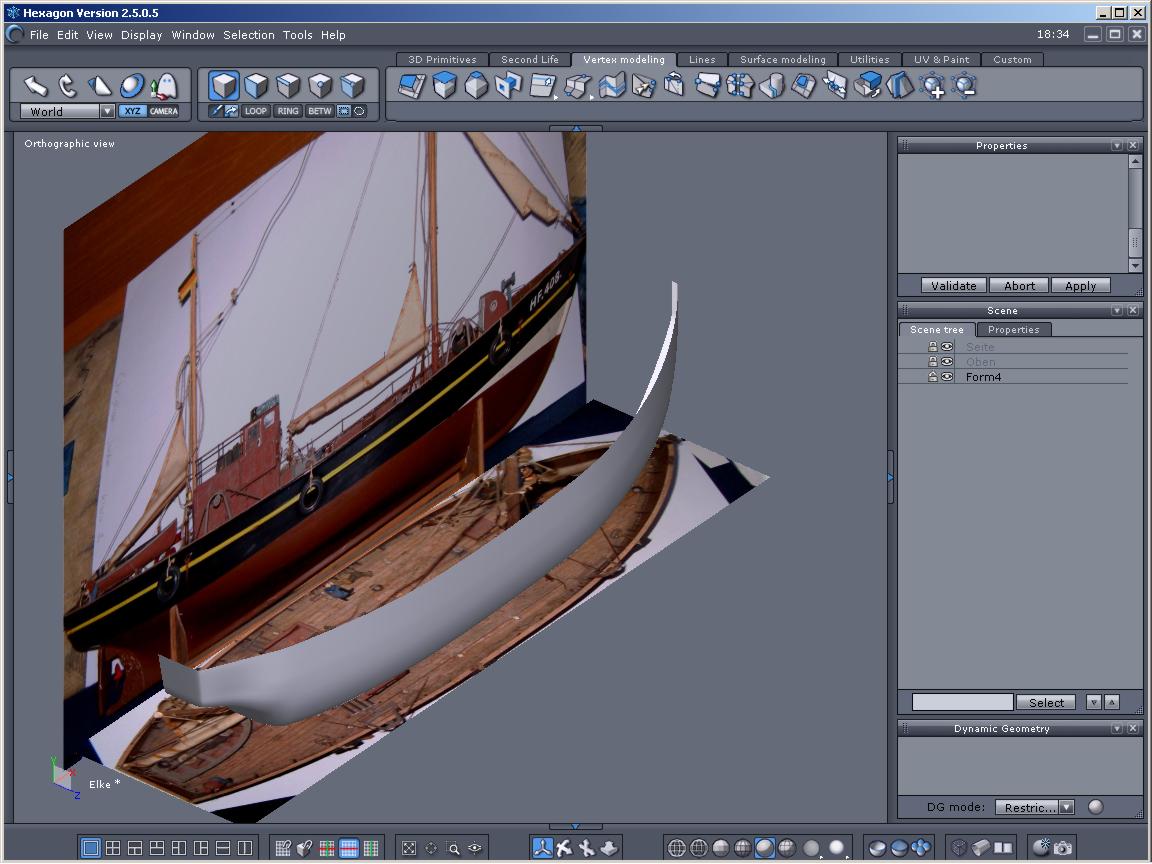
Task: Switch to four-view viewport layout
Action: (112, 848)
